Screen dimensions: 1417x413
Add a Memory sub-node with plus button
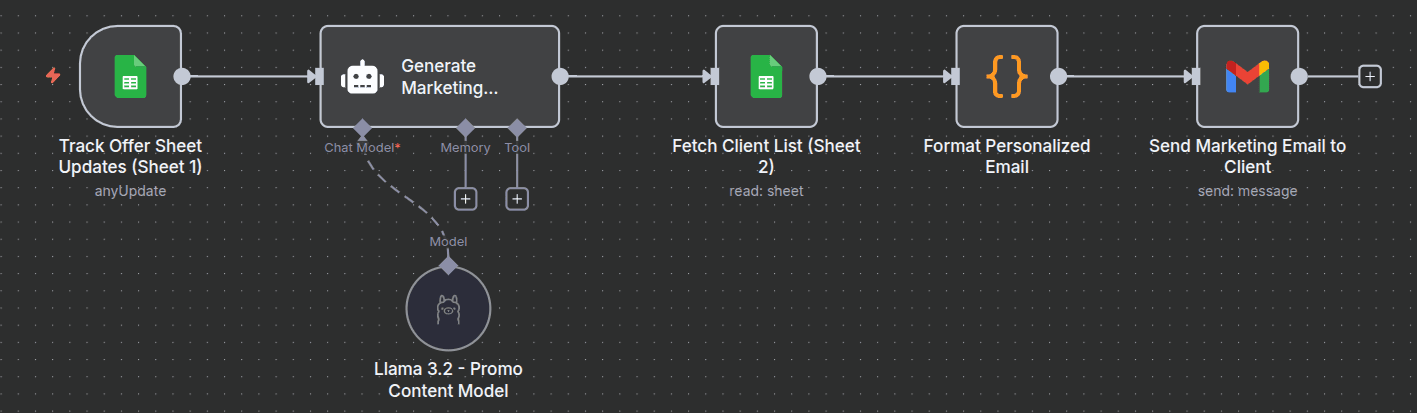click(x=465, y=199)
